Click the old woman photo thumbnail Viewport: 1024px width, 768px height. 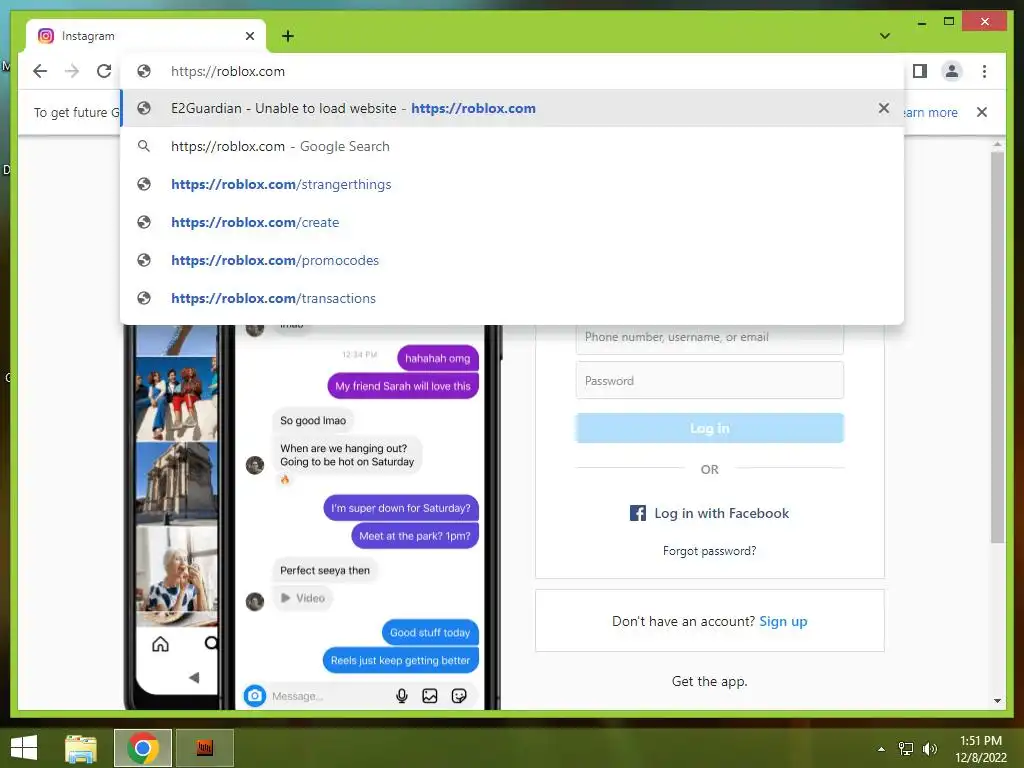coord(176,569)
